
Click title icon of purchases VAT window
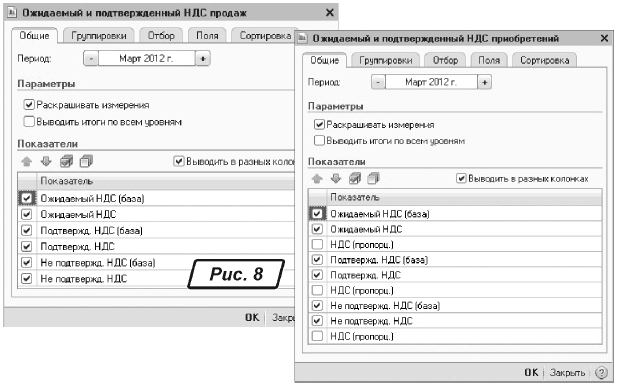302,39
